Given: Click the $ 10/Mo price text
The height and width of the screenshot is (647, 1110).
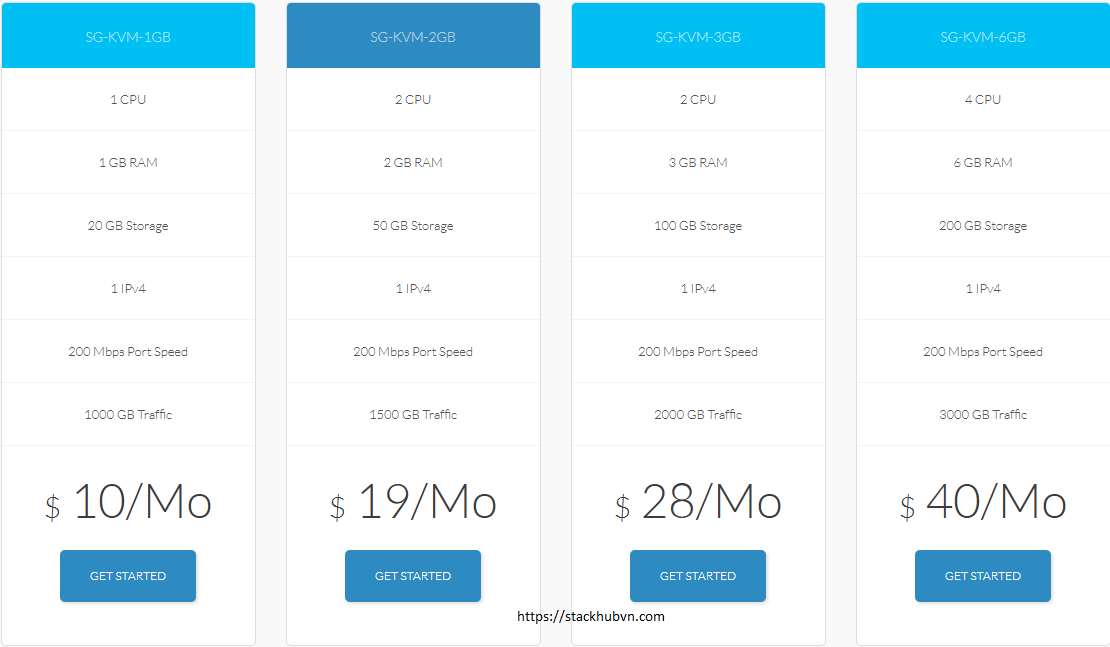Looking at the screenshot, I should coord(128,503).
